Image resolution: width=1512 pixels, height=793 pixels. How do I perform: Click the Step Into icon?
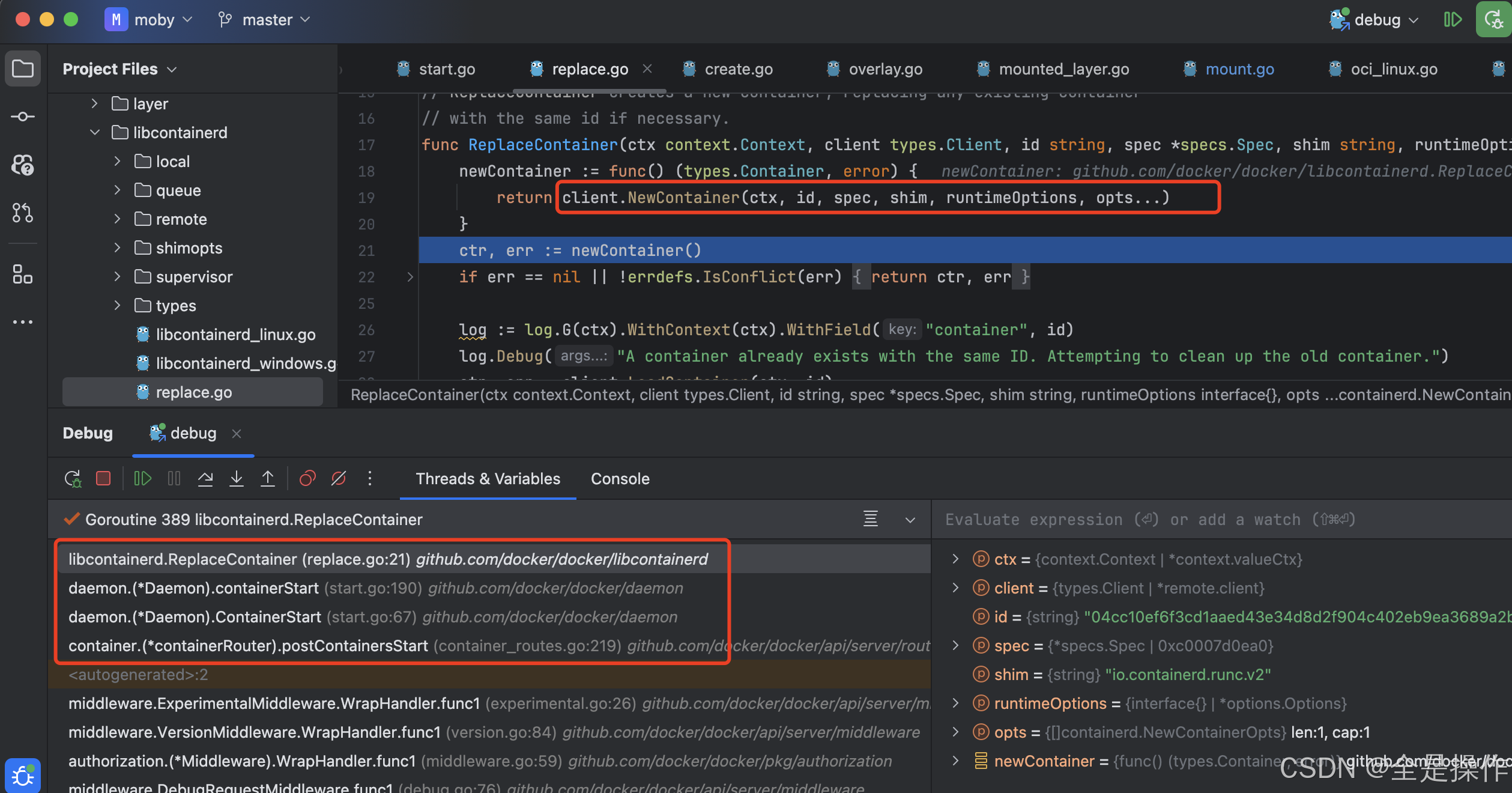tap(237, 479)
